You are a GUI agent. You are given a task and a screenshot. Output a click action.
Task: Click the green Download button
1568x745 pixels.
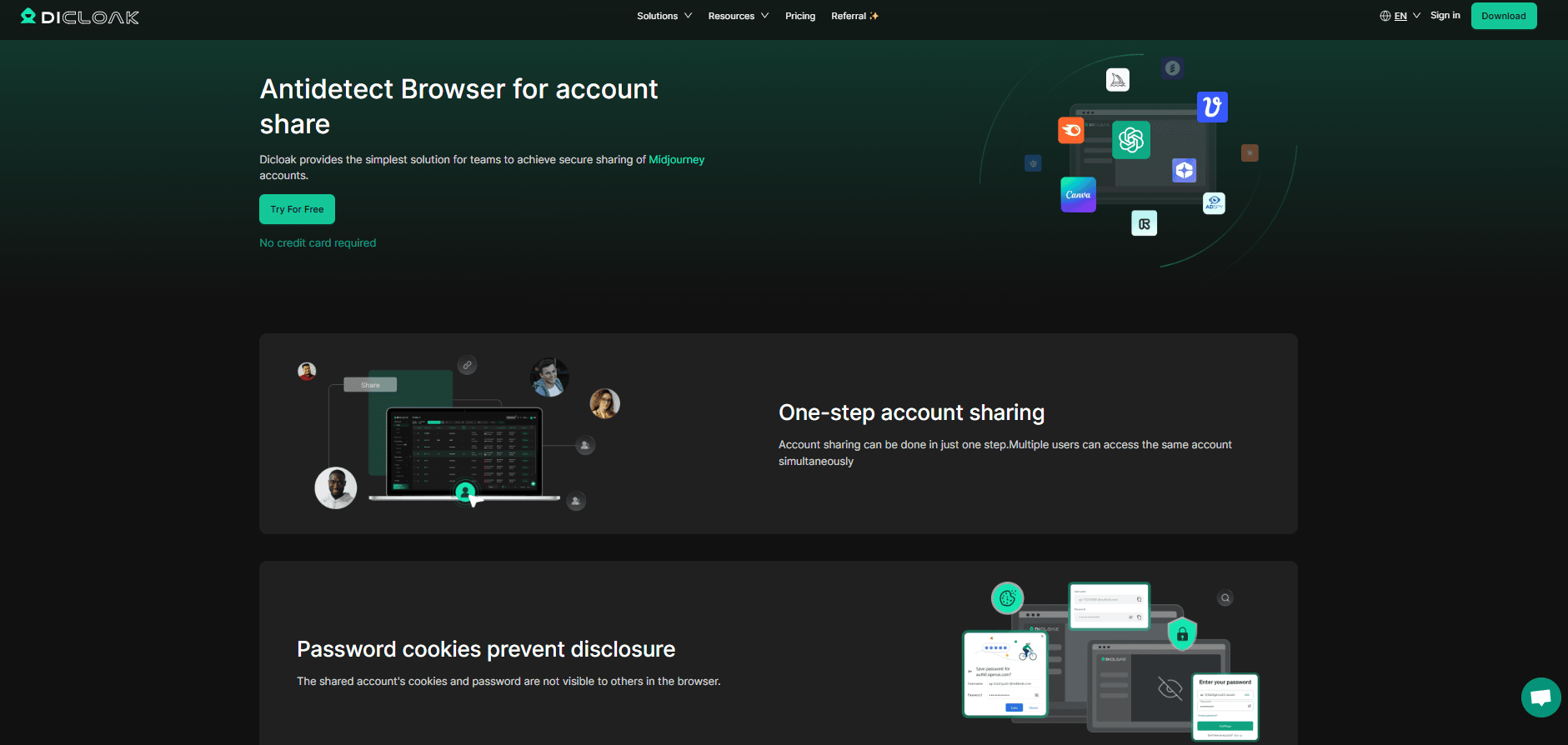click(x=1504, y=16)
